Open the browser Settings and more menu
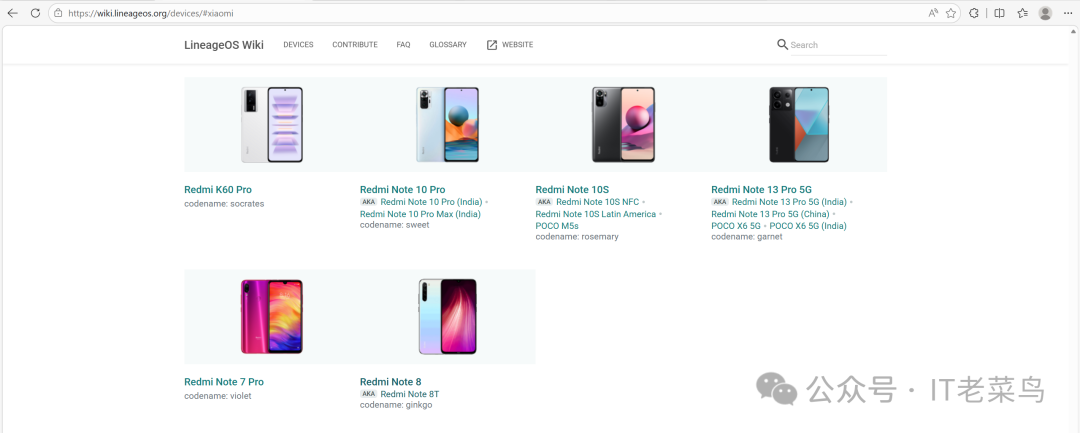1080x433 pixels. pyautogui.click(x=1068, y=13)
